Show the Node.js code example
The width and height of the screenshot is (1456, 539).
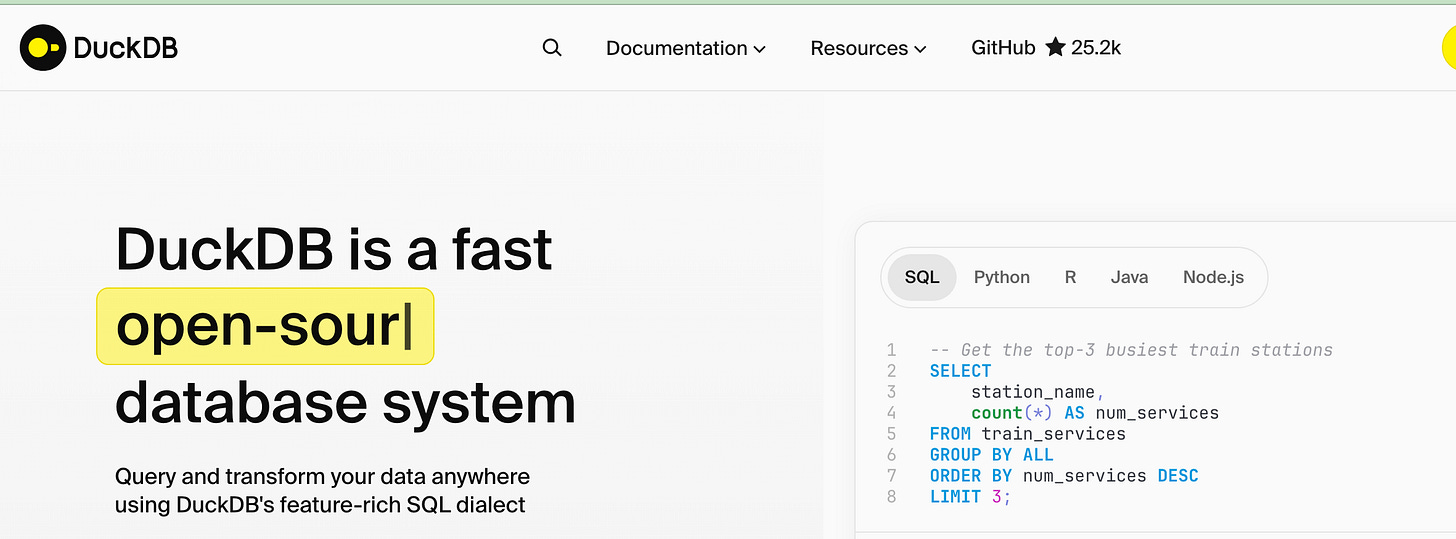point(1213,277)
